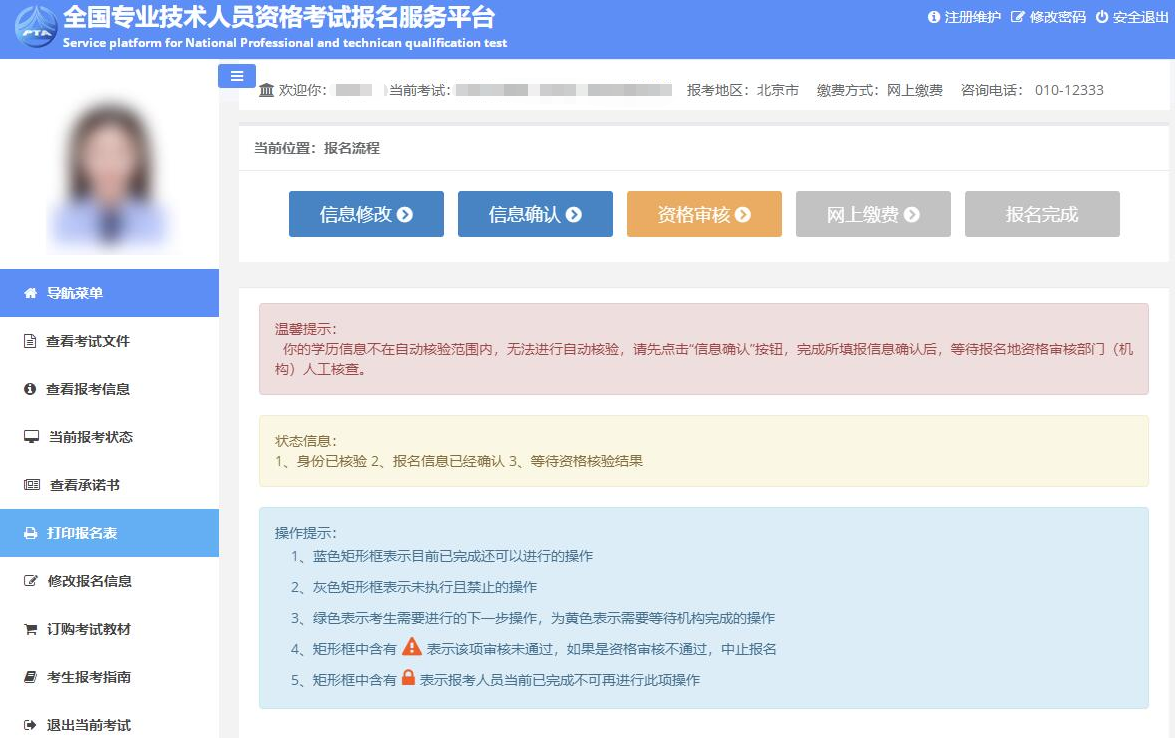This screenshot has width=1175, height=738.
Task: Open 考生报考指南 menu entry
Action: 90,677
